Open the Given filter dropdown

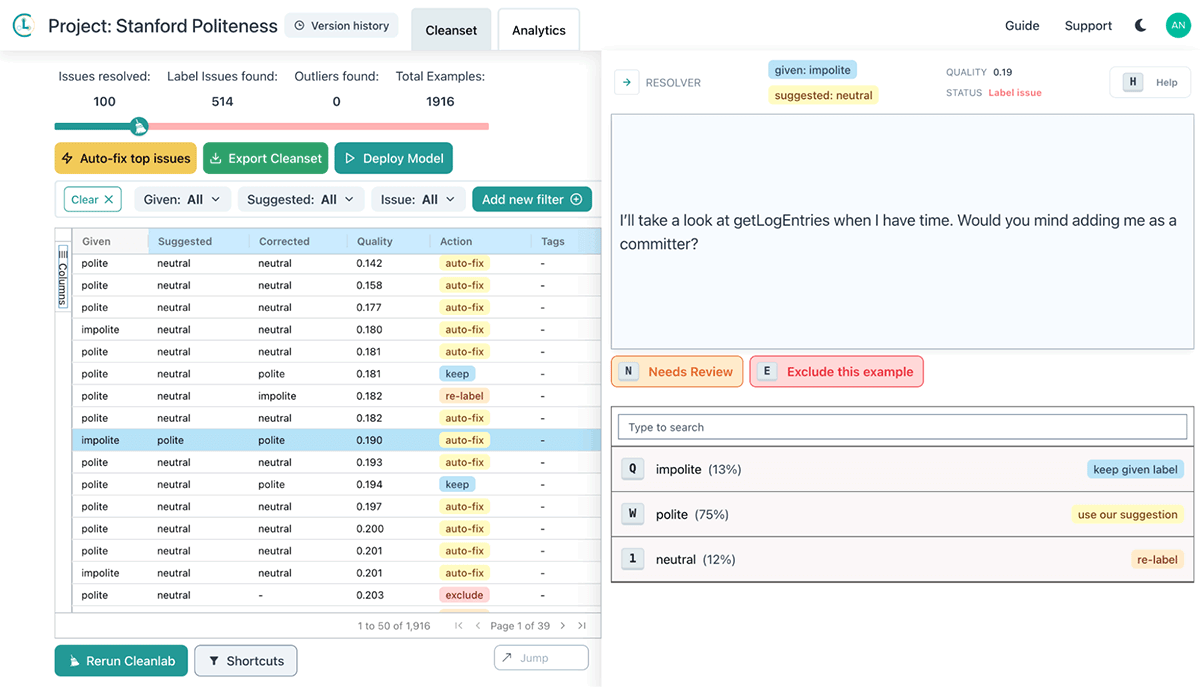pyautogui.click(x=182, y=200)
